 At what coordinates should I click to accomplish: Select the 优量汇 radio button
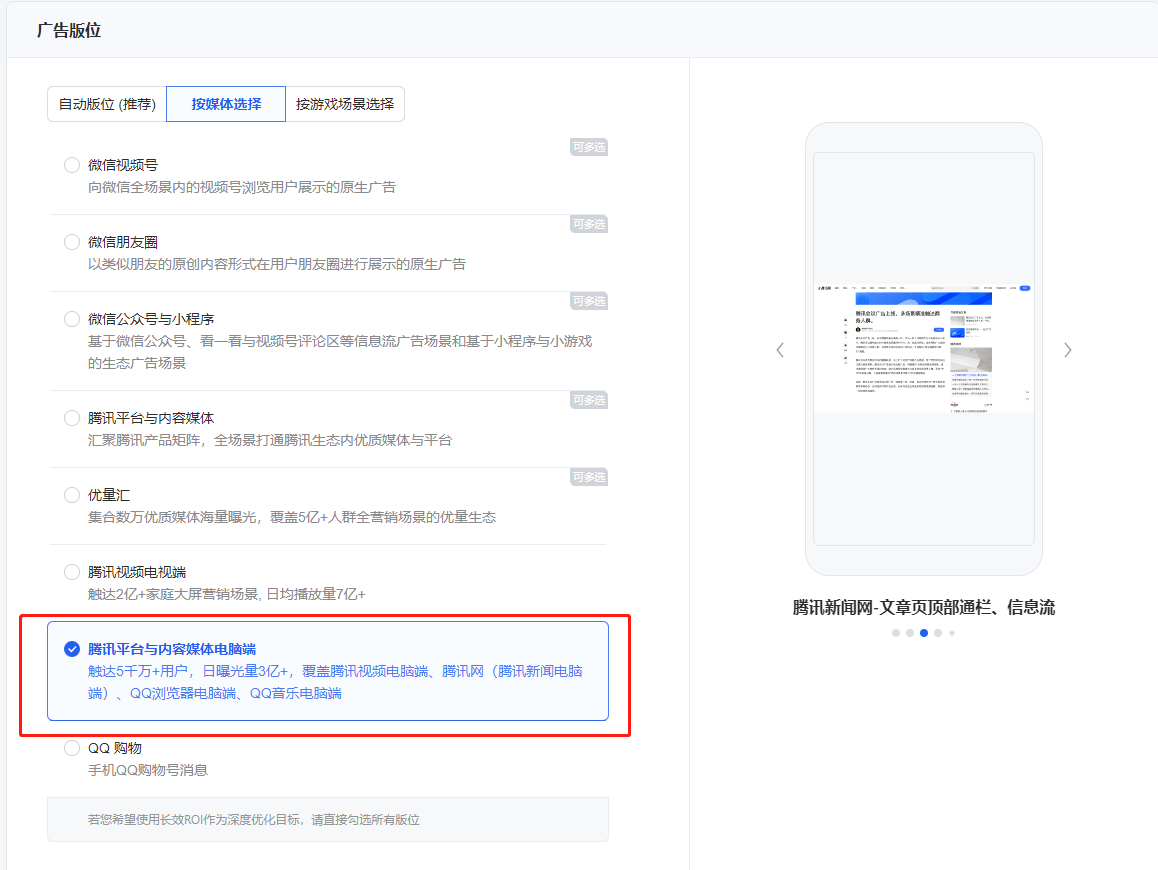pyautogui.click(x=72, y=495)
